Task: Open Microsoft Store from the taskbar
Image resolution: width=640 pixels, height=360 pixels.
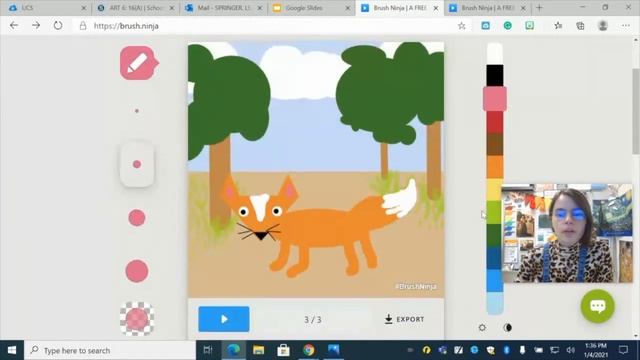Action: 283,350
